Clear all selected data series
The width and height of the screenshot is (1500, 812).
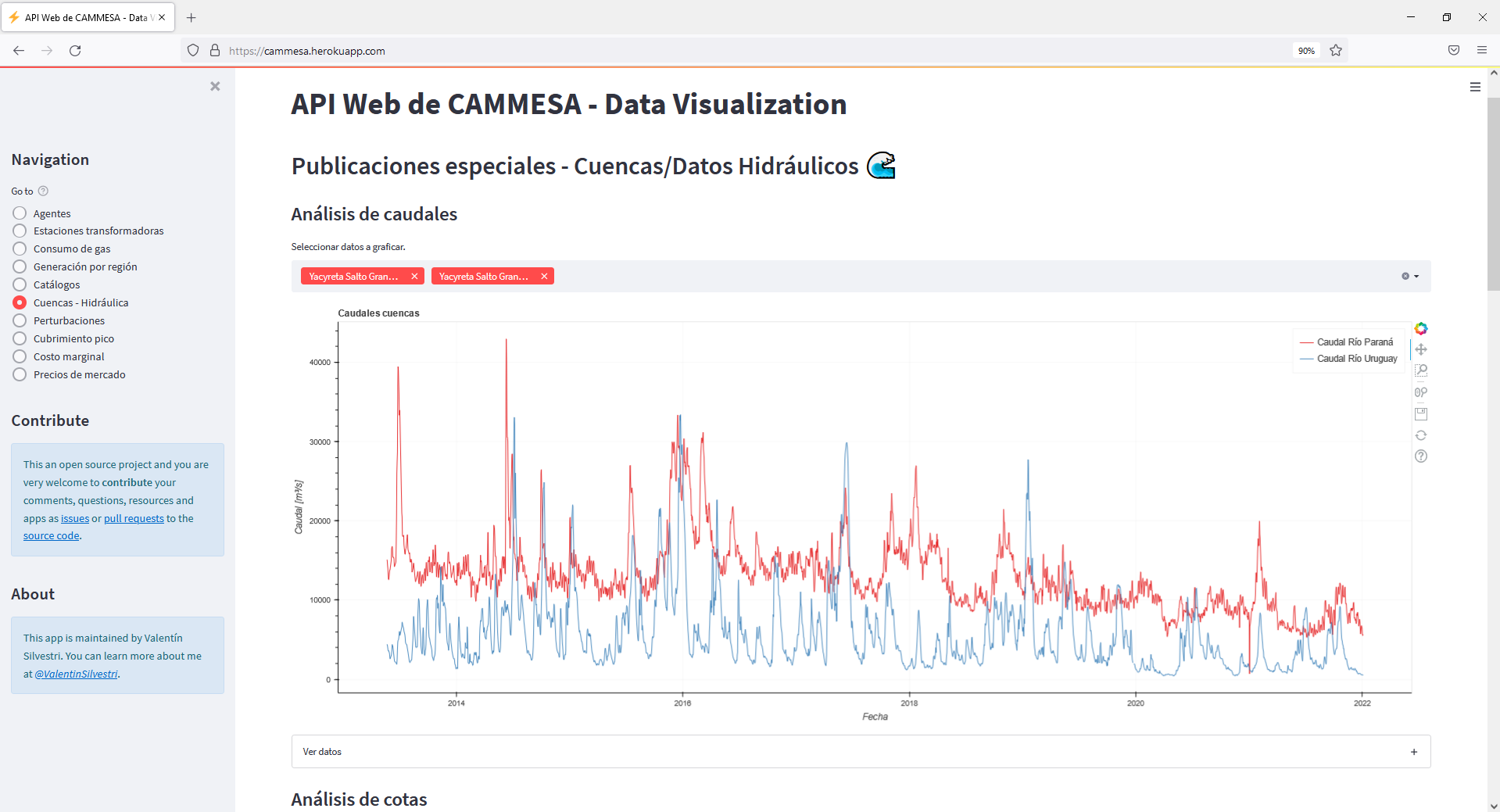pos(1405,277)
